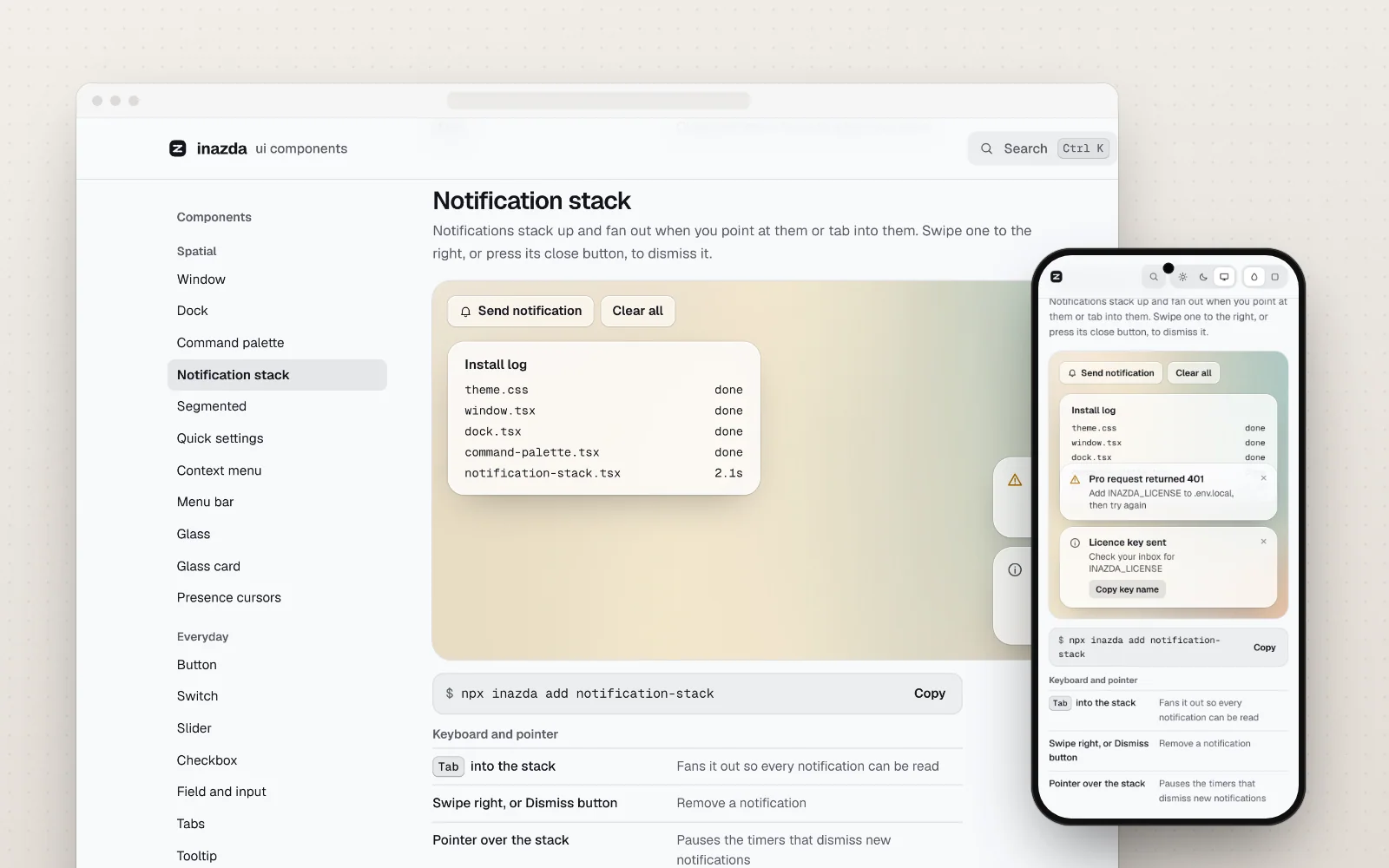Click the inazda logo on the phone preview
This screenshot has height=868, width=1389.
[1057, 277]
